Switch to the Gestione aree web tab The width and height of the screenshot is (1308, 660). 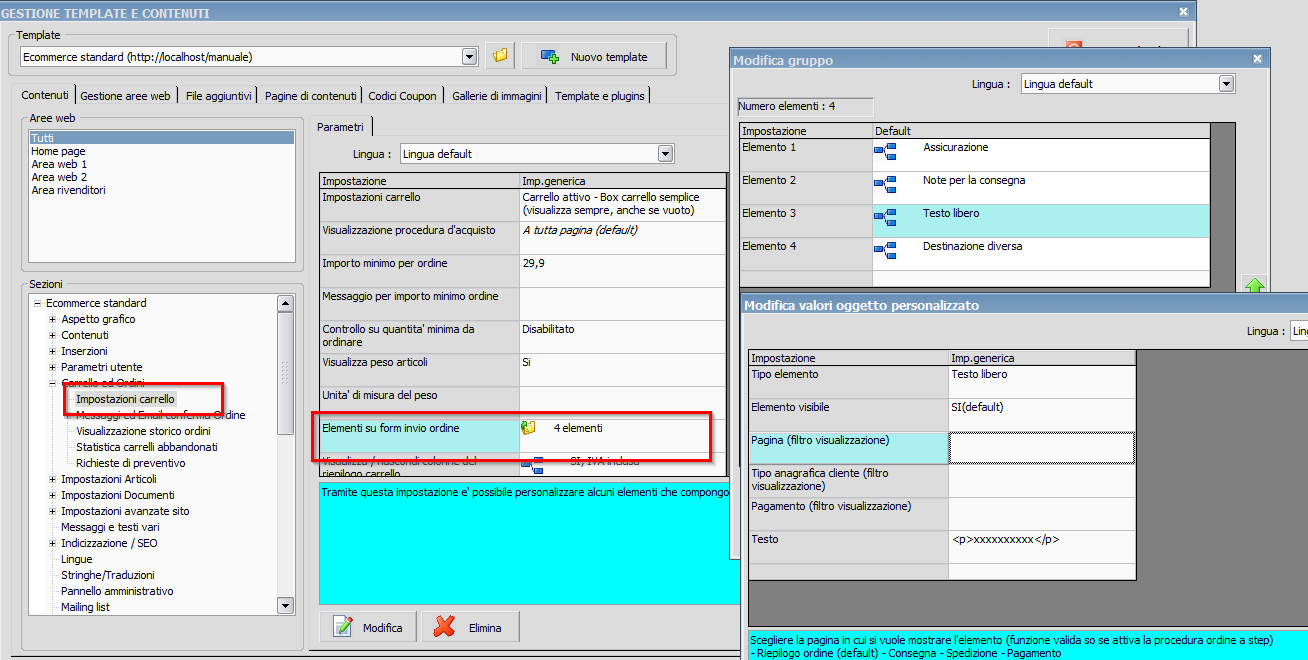(x=126, y=96)
